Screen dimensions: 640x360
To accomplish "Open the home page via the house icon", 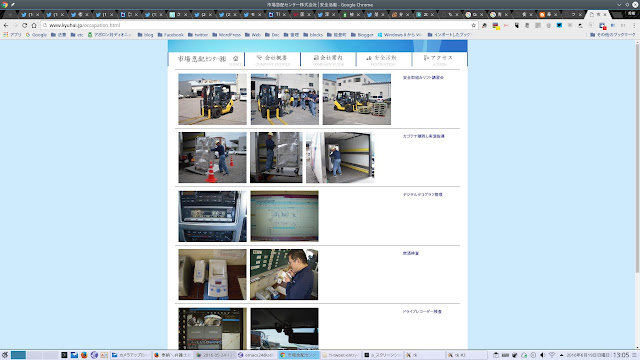I will pos(34,25).
